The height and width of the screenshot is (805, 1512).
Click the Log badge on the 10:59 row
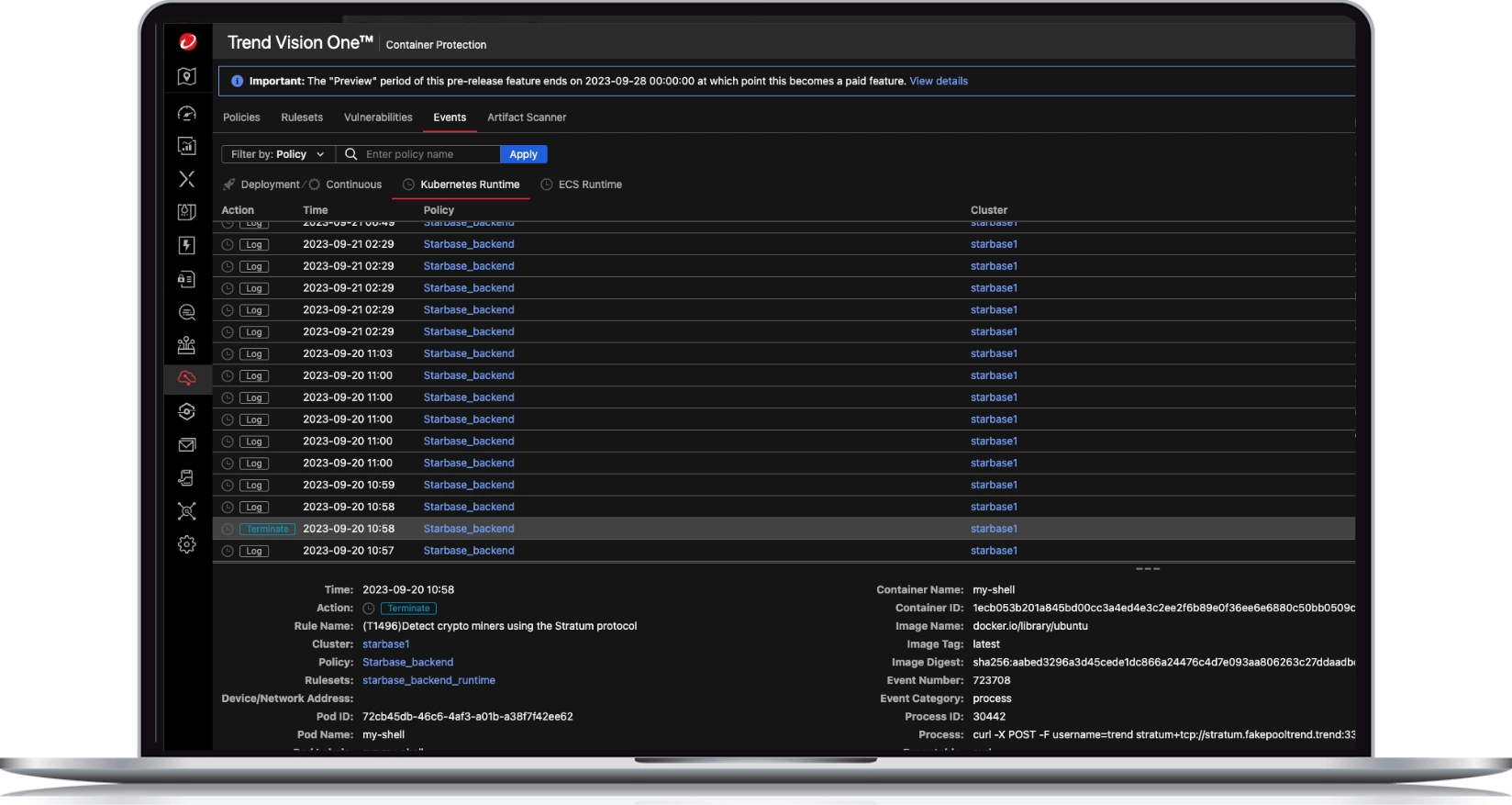(x=254, y=486)
